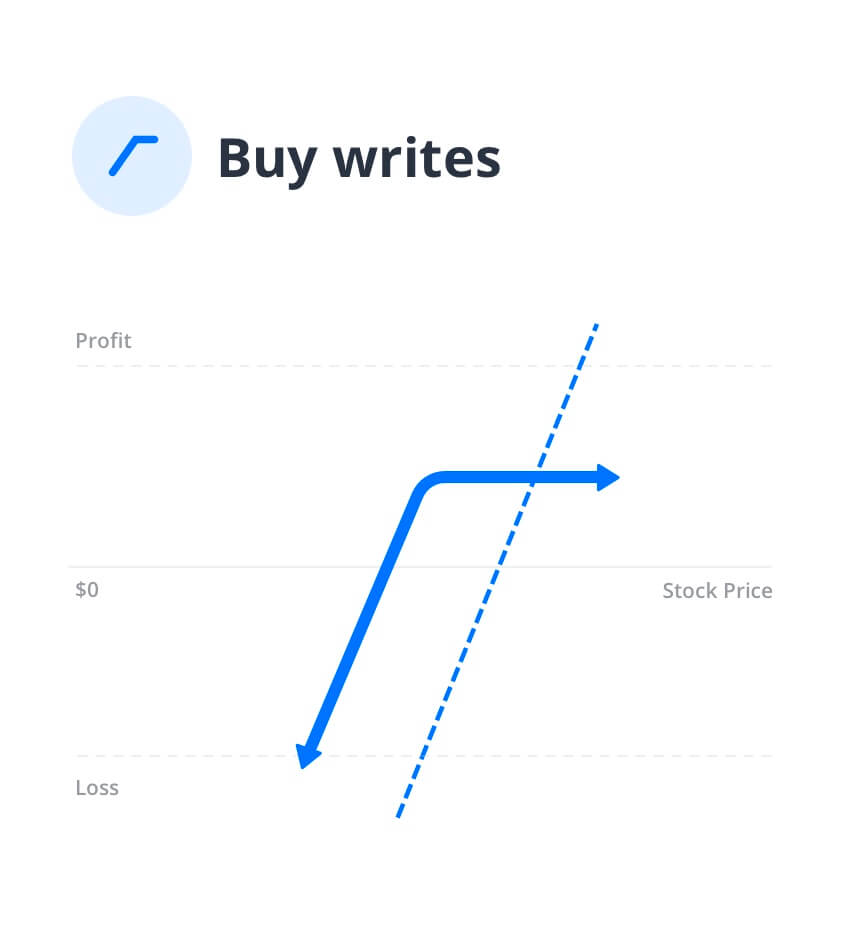Image resolution: width=846 pixels, height=945 pixels.
Task: Click the small bent line in circle icon
Action: (133, 156)
